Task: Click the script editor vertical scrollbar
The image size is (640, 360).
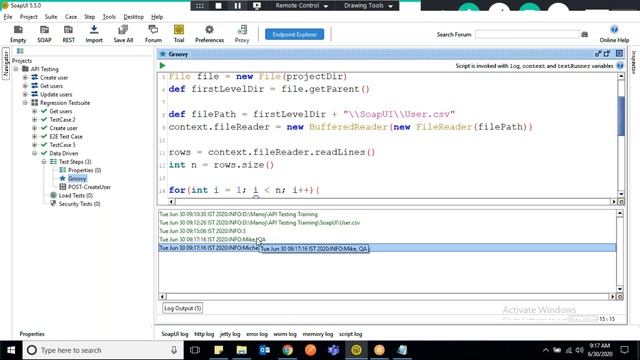Action: click(x=621, y=116)
